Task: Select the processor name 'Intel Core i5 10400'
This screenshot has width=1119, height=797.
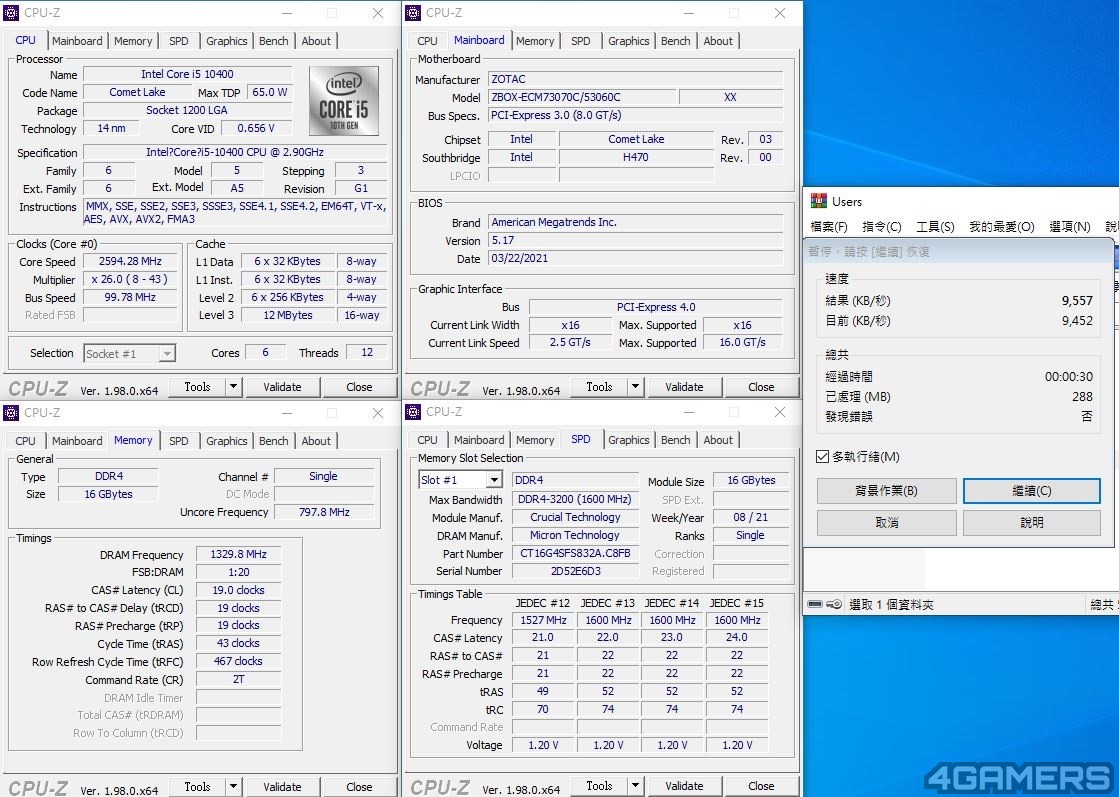Action: pyautogui.click(x=187, y=74)
